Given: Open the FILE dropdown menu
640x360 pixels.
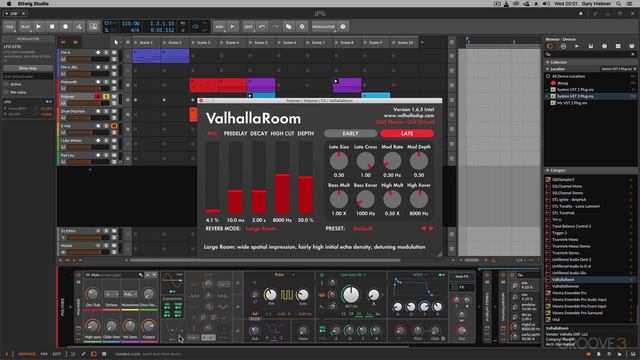Looking at the screenshot, I should pyautogui.click(x=9, y=27).
